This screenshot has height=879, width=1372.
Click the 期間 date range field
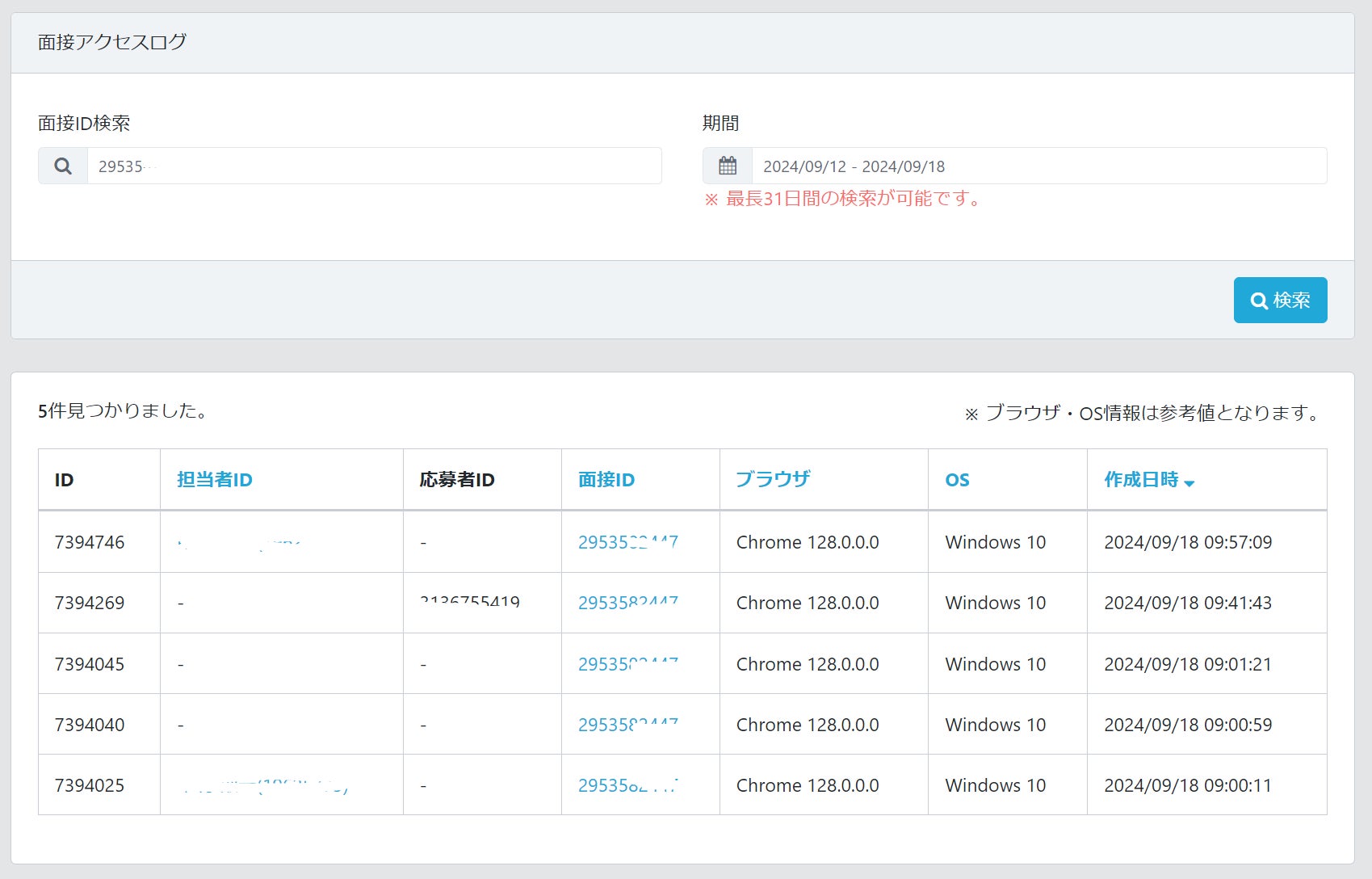[1039, 166]
